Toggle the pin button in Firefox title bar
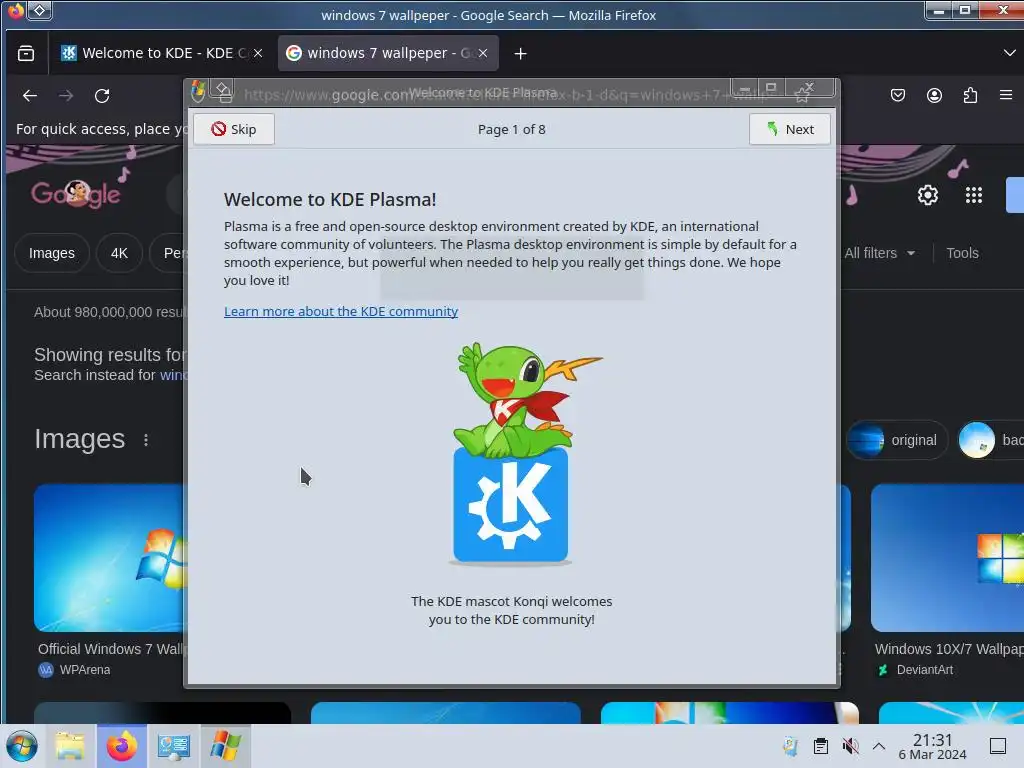Screen dimensions: 1024x768 (x=39, y=10)
